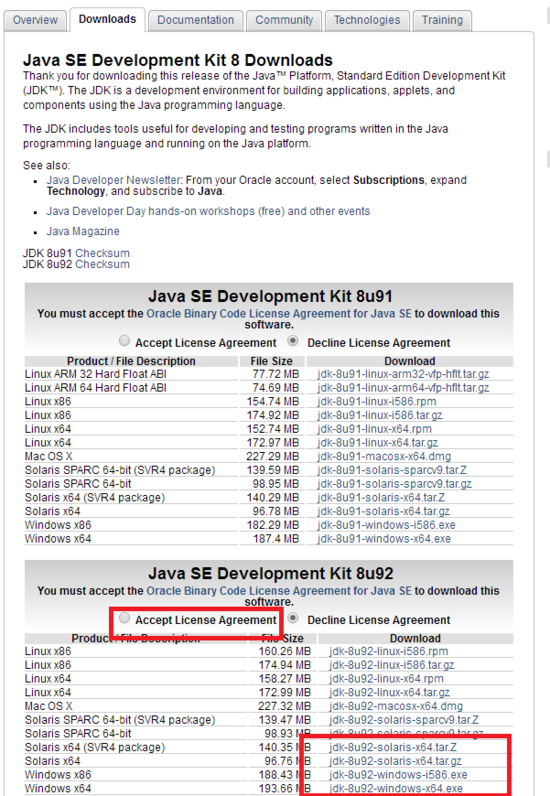Click the 187.4 MB file size cell
The width and height of the screenshot is (550, 796).
point(276,539)
